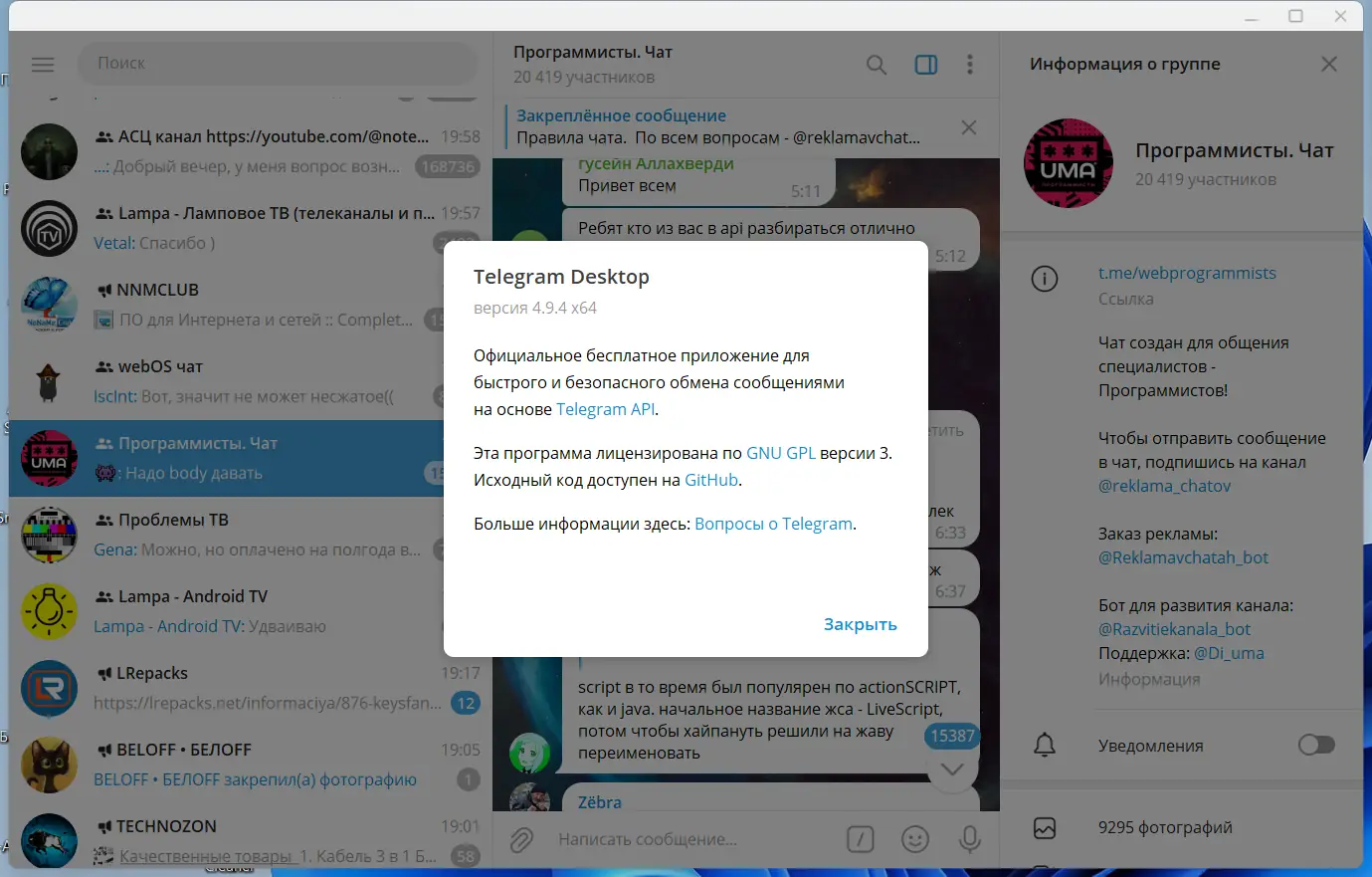Screen dimensions: 1372x877
Task: Click the АСЦ канал avatar
Action: [x=49, y=151]
